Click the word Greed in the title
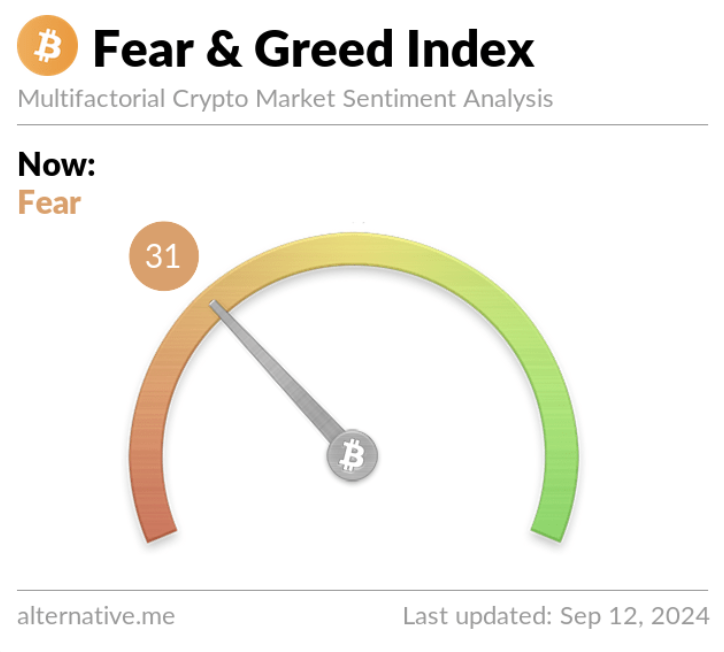724x652 pixels. pyautogui.click(x=323, y=48)
